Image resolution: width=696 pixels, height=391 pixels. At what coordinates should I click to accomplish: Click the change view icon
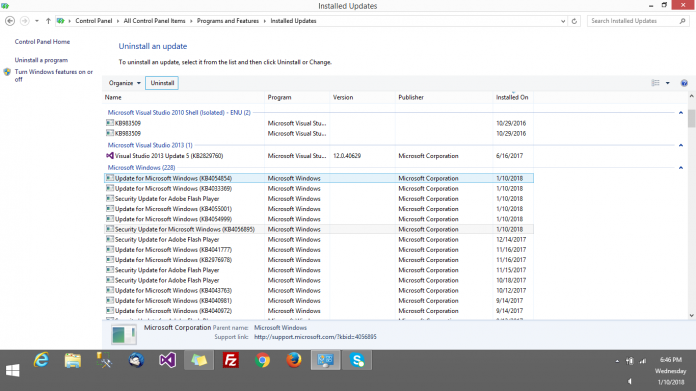(x=656, y=83)
